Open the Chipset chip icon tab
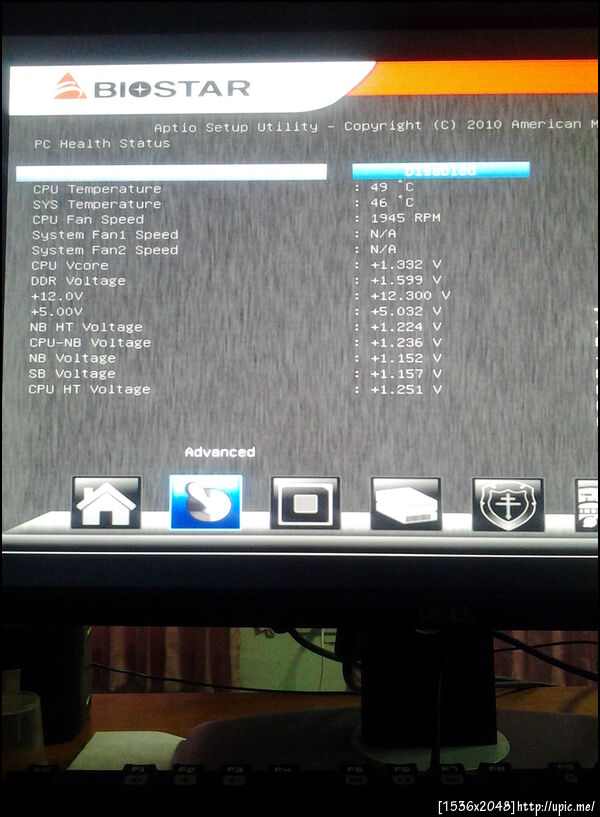The image size is (600, 817). 305,503
